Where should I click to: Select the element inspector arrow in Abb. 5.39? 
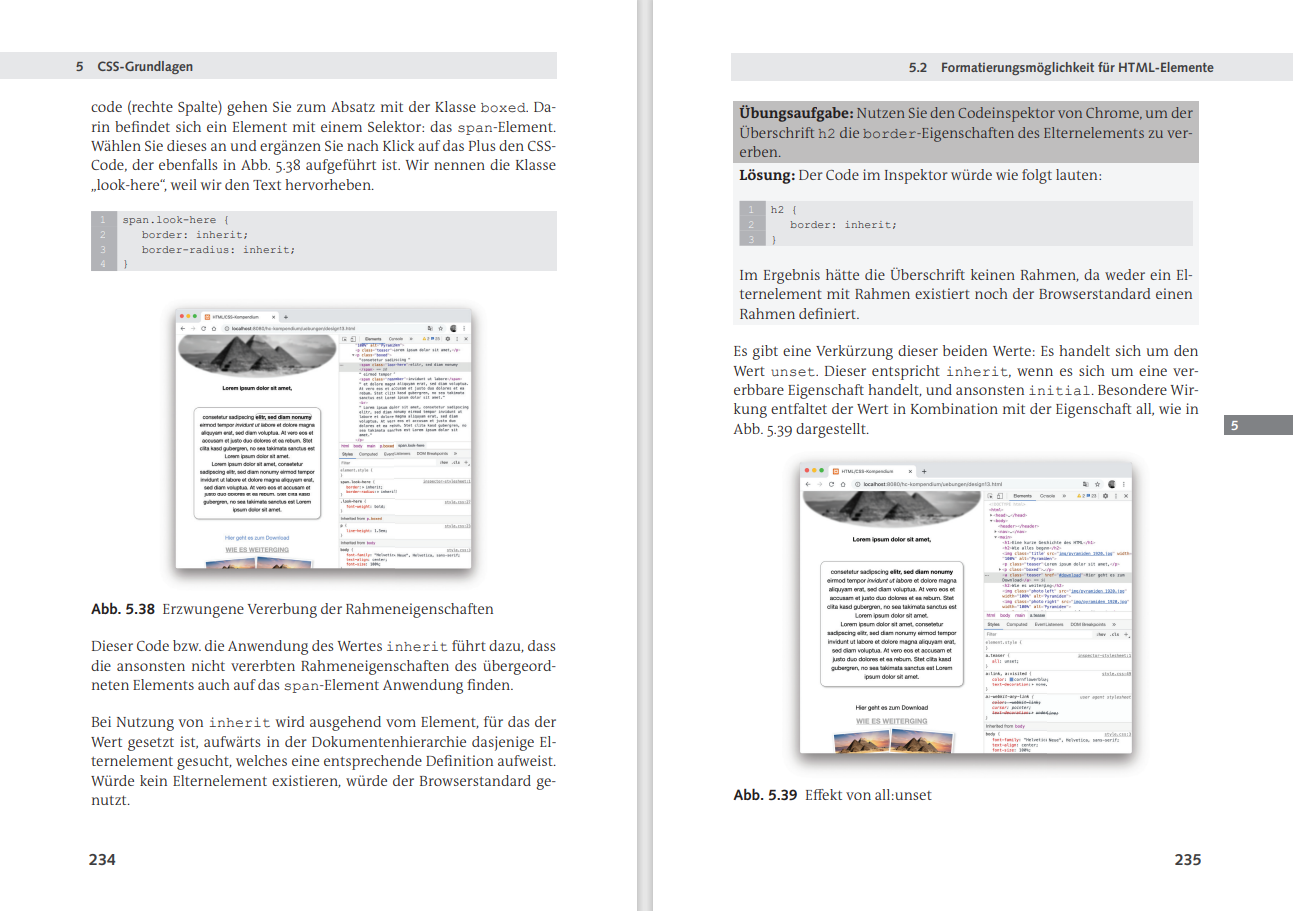(x=990, y=496)
